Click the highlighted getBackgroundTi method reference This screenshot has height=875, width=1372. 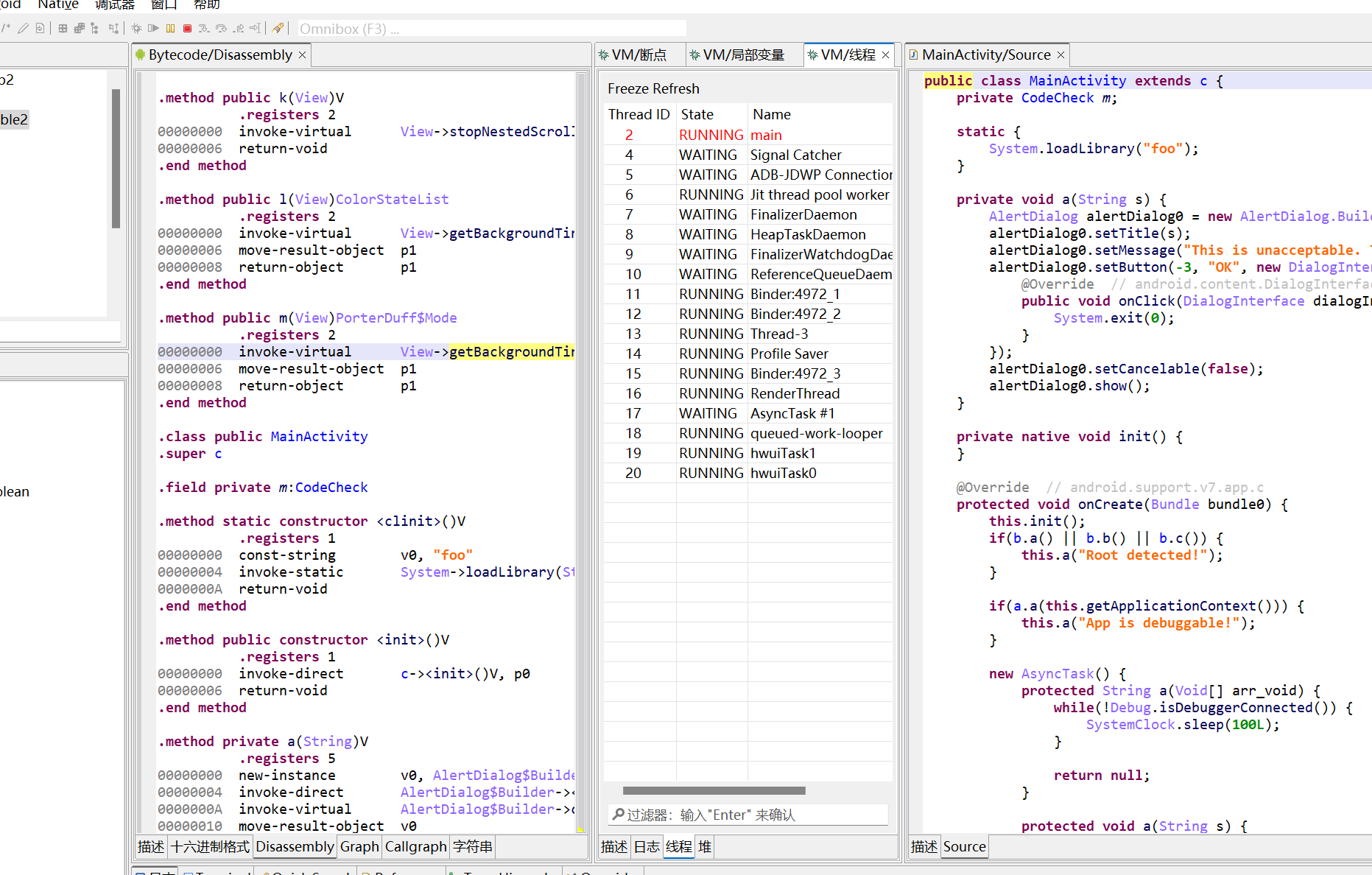click(x=511, y=352)
